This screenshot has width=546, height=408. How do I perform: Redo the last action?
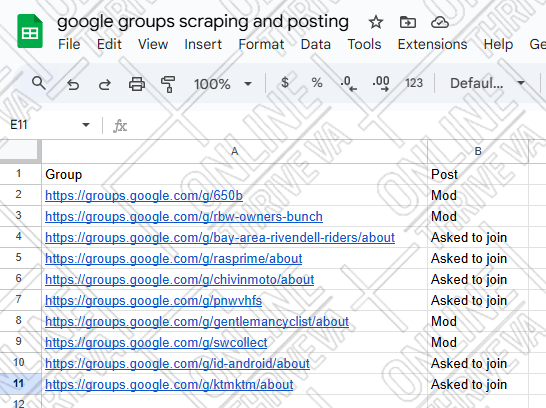104,84
